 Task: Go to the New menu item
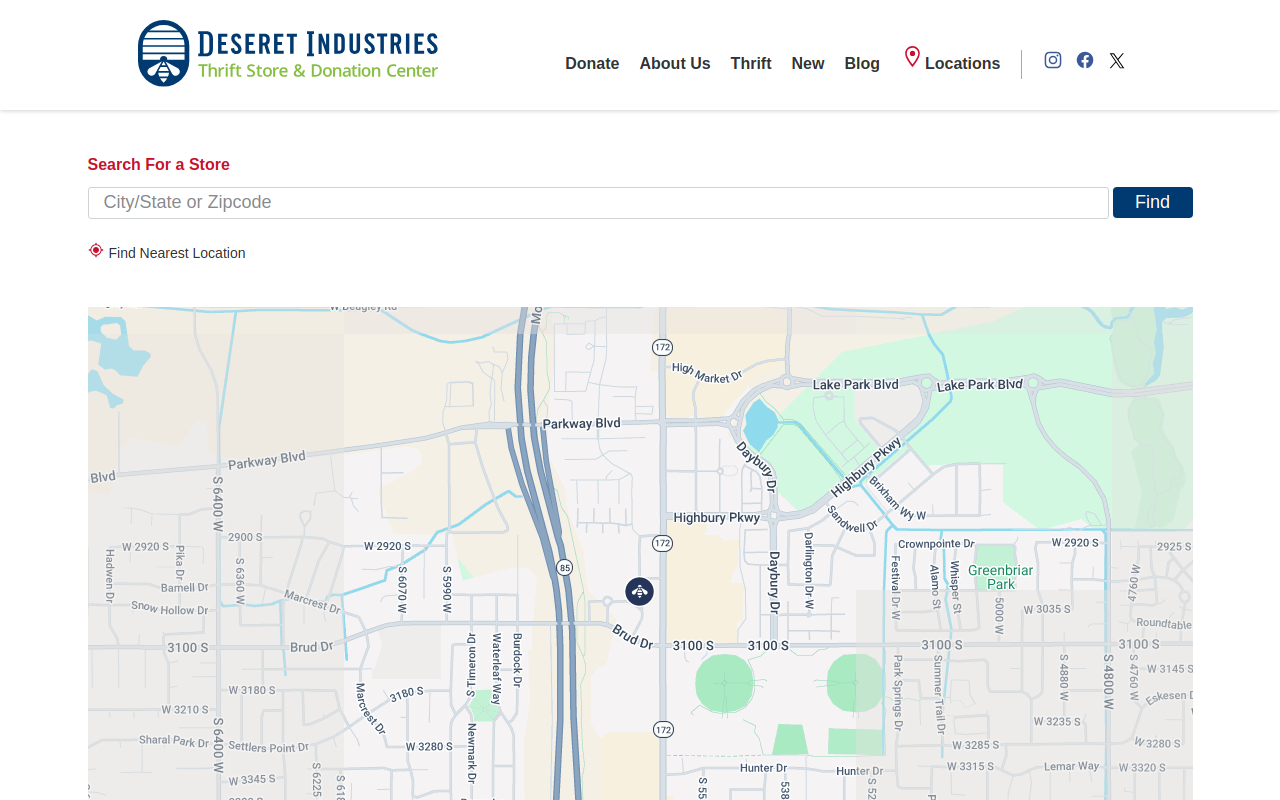[808, 63]
